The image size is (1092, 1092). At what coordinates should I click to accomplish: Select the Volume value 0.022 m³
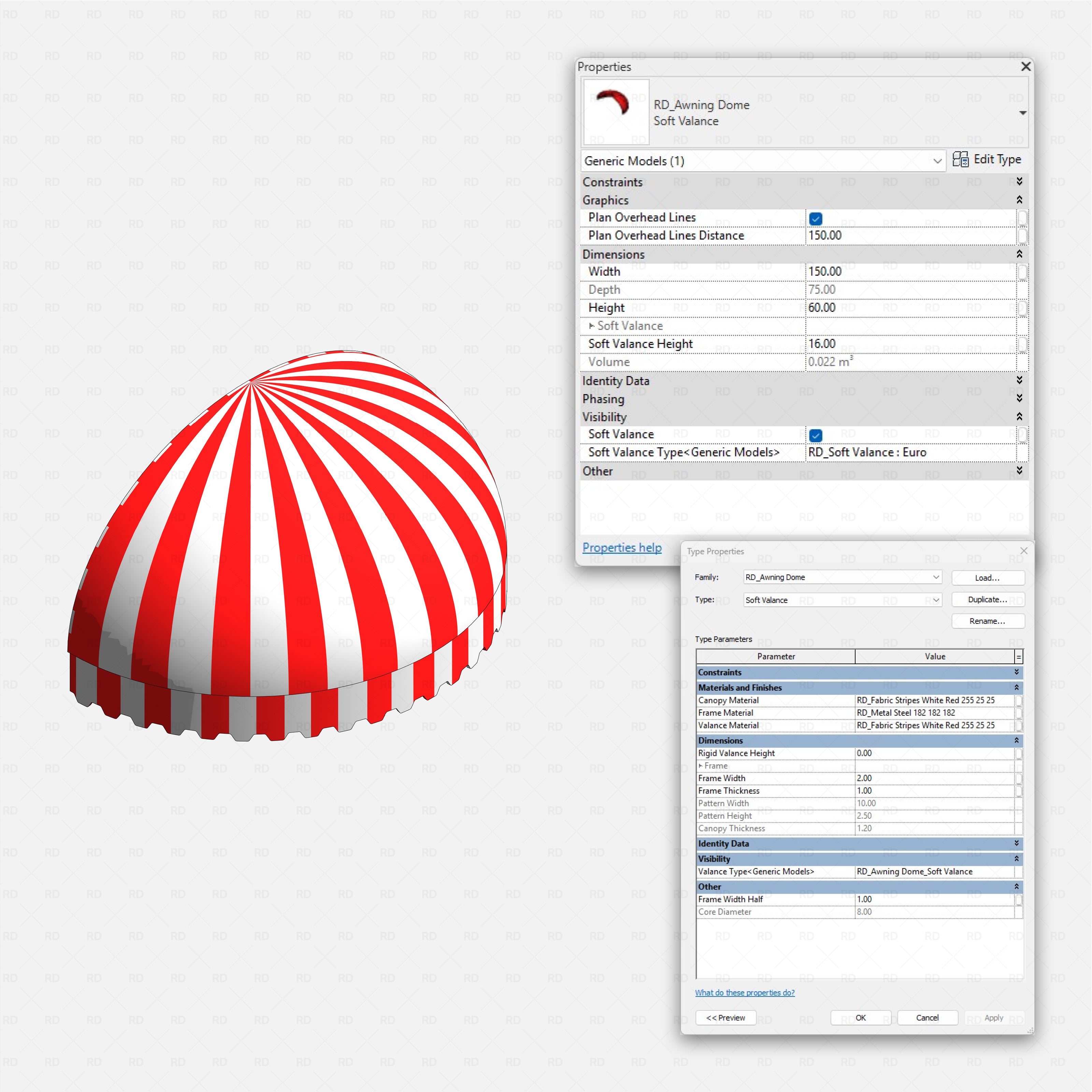click(910, 362)
